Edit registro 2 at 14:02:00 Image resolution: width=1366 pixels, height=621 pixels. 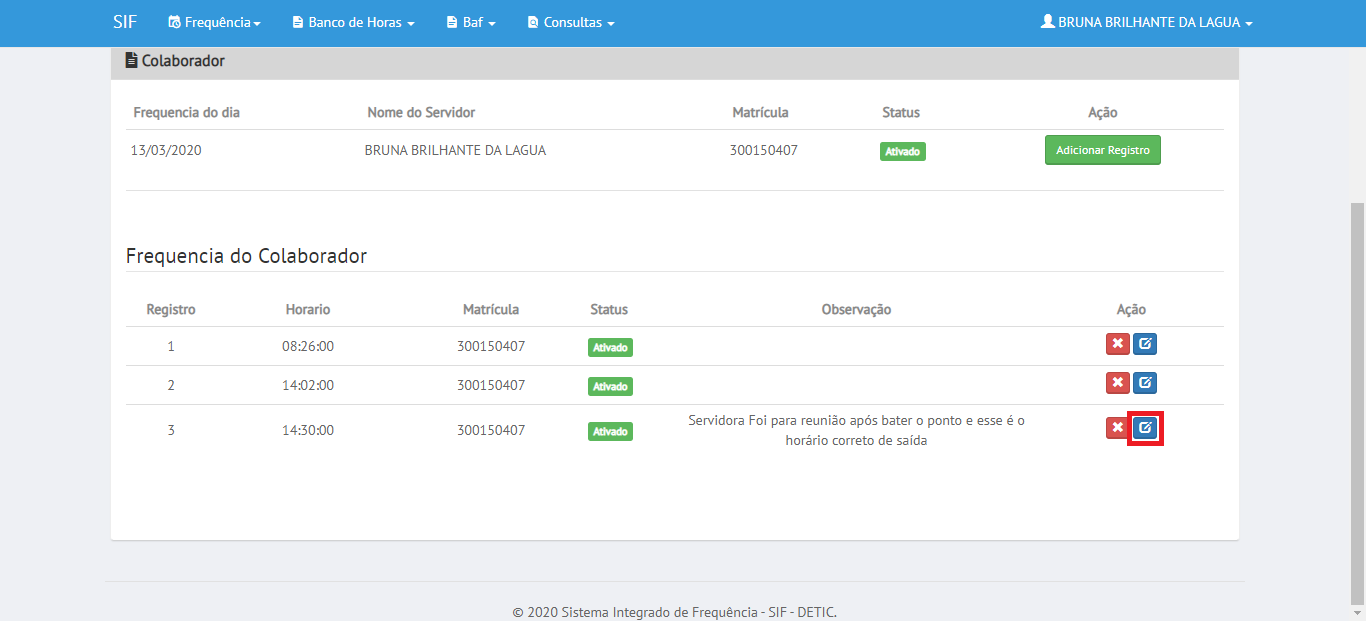point(1145,383)
